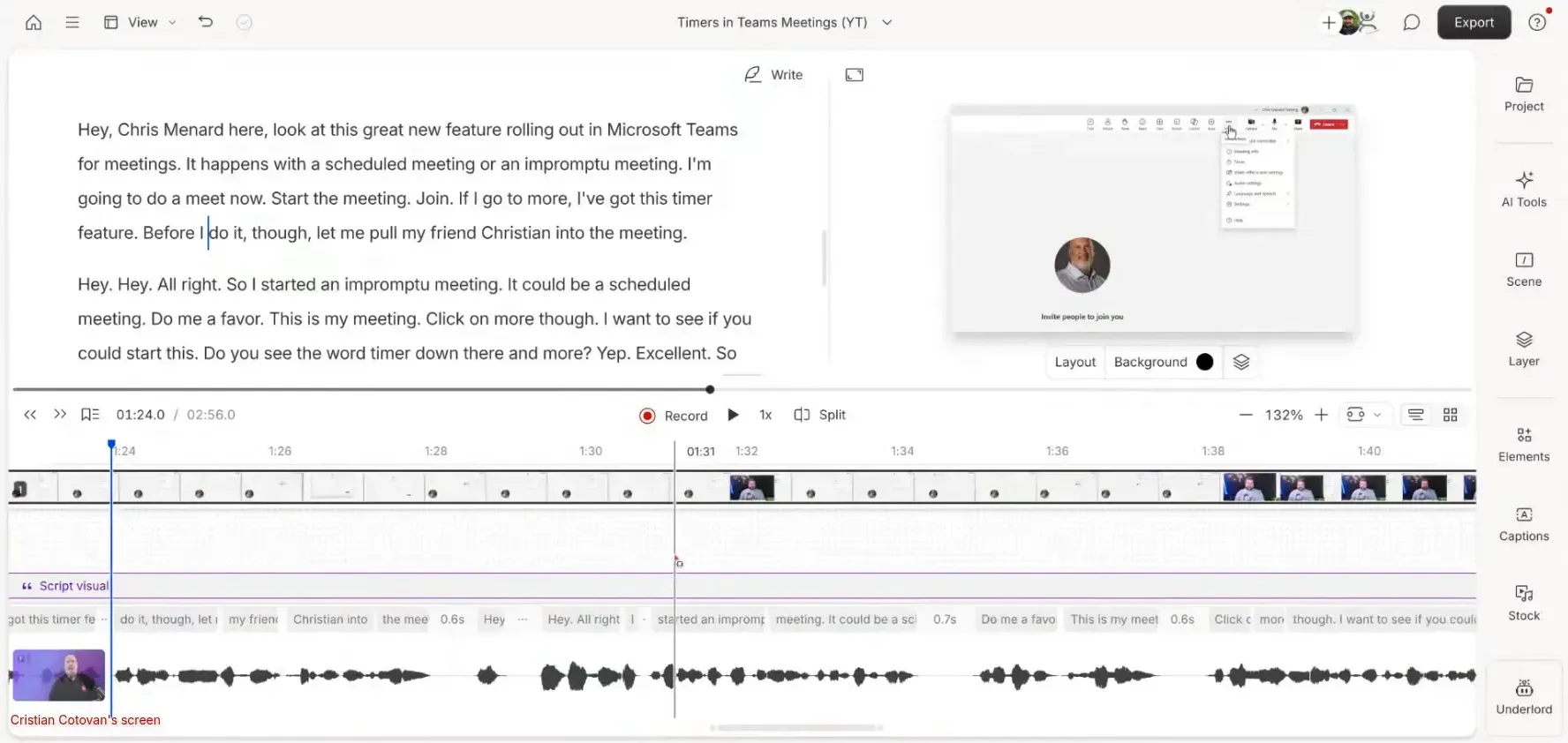Open the Elements panel
Screen dimensions: 1568x743
1524,445
